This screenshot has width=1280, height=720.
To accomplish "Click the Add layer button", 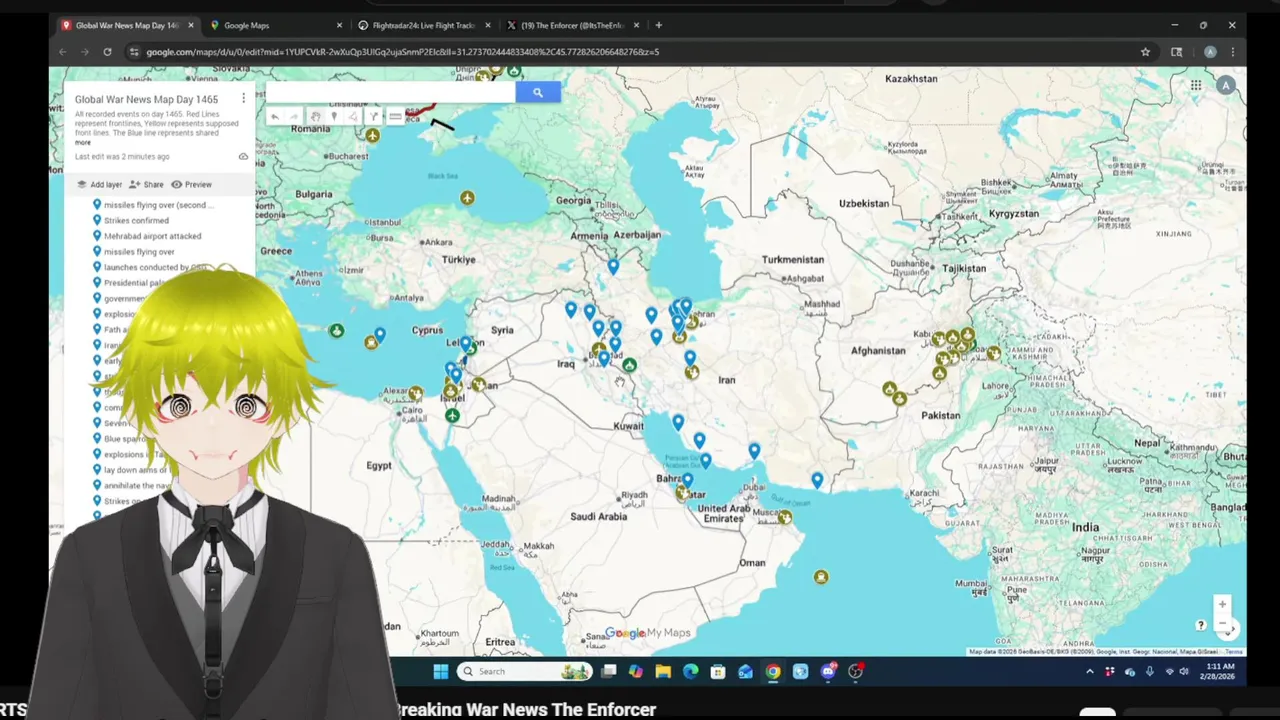I will click(x=99, y=184).
